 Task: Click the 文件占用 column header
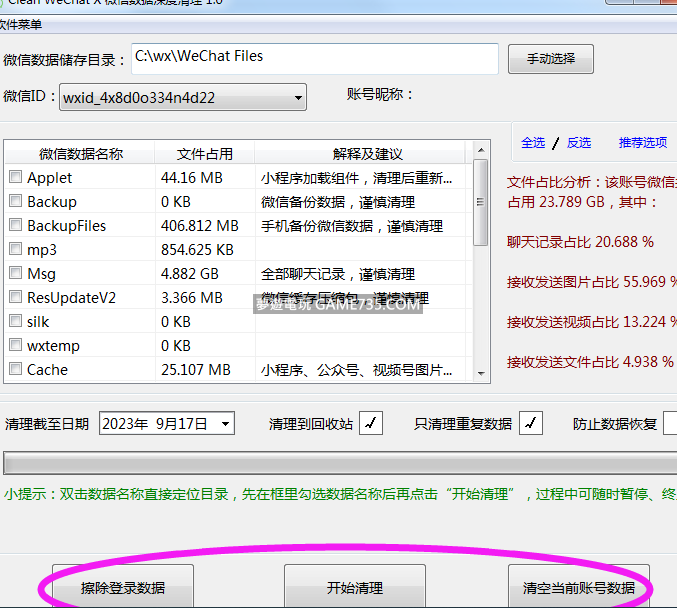click(205, 154)
